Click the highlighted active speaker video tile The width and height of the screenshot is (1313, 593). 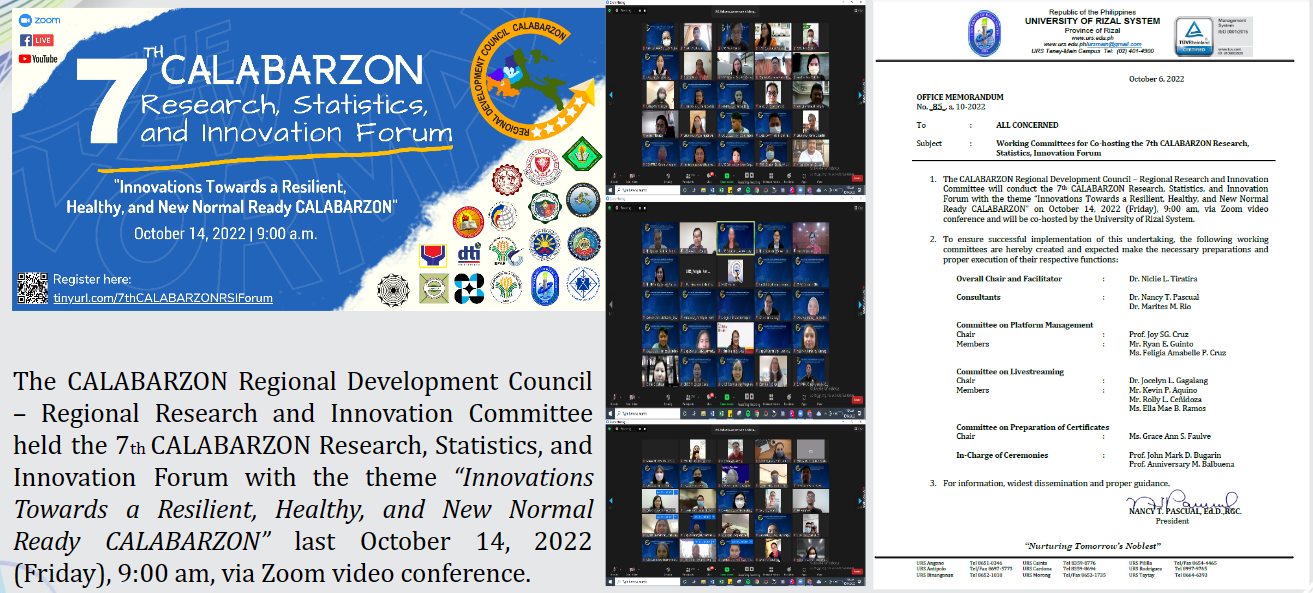pyautogui.click(x=737, y=237)
